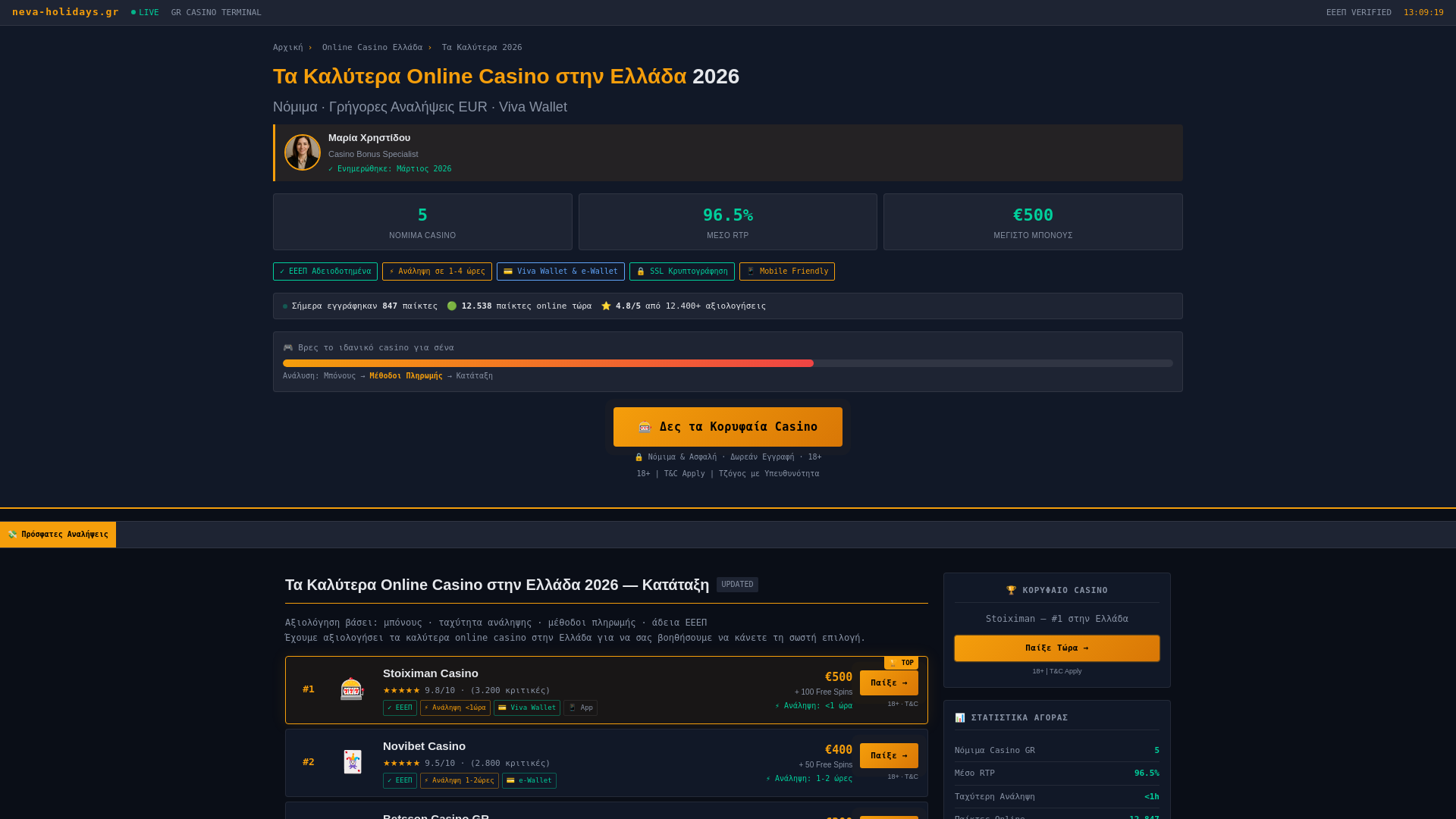Viewport: 1456px width, 819px height.
Task: Click Novibet €400 bonus amount
Action: click(x=839, y=750)
